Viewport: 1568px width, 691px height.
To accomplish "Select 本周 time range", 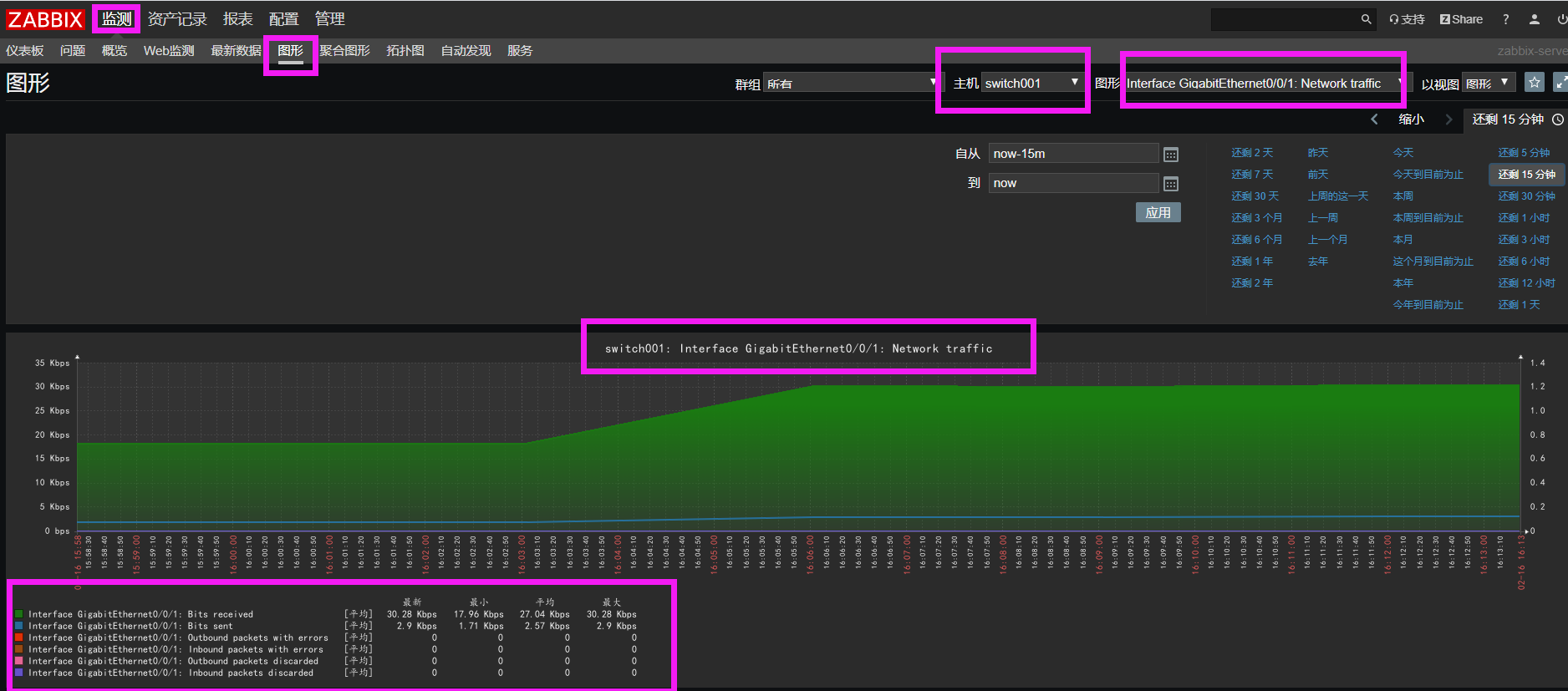I will pyautogui.click(x=1403, y=196).
